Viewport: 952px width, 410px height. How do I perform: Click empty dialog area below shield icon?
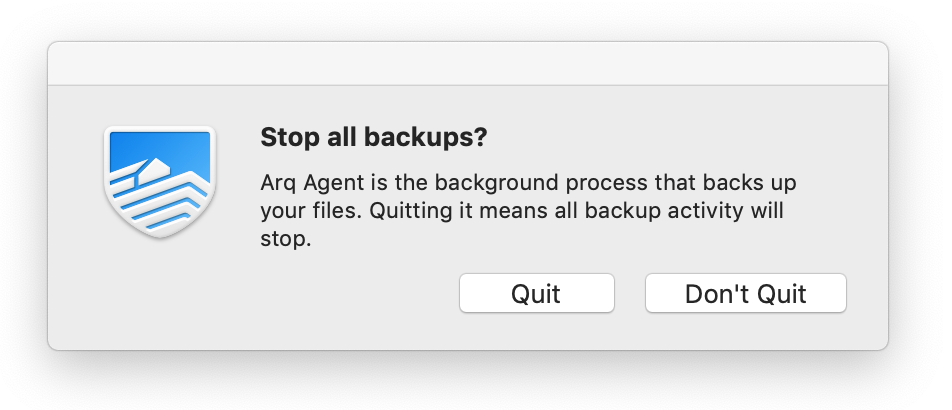tap(160, 292)
